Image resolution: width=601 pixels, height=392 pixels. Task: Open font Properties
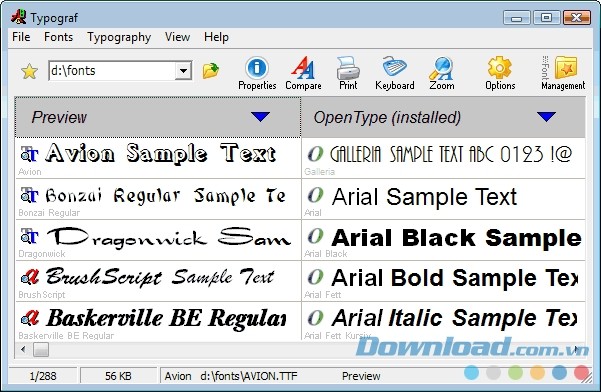click(257, 74)
